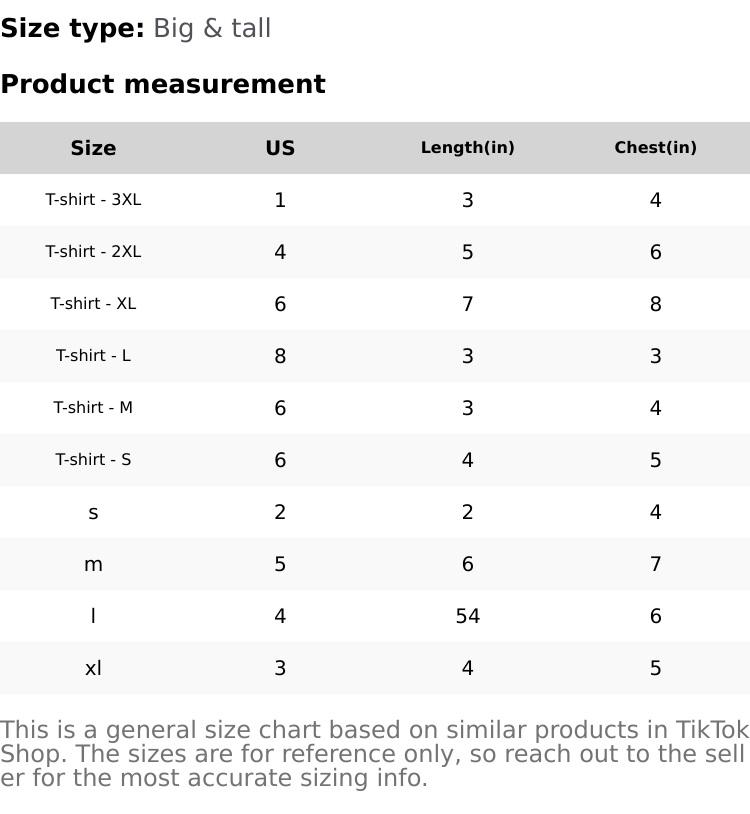This screenshot has height=814, width=750.
Task: Click the lowercase xl size row label
Action: pos(93,668)
